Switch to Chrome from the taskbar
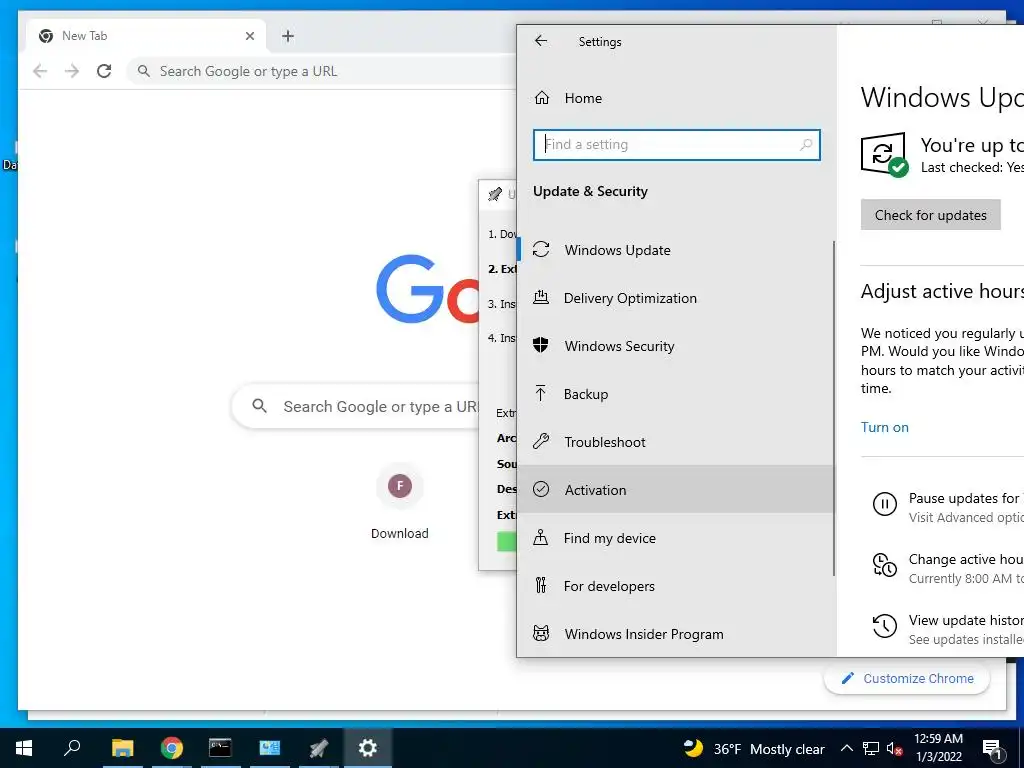 [x=171, y=748]
